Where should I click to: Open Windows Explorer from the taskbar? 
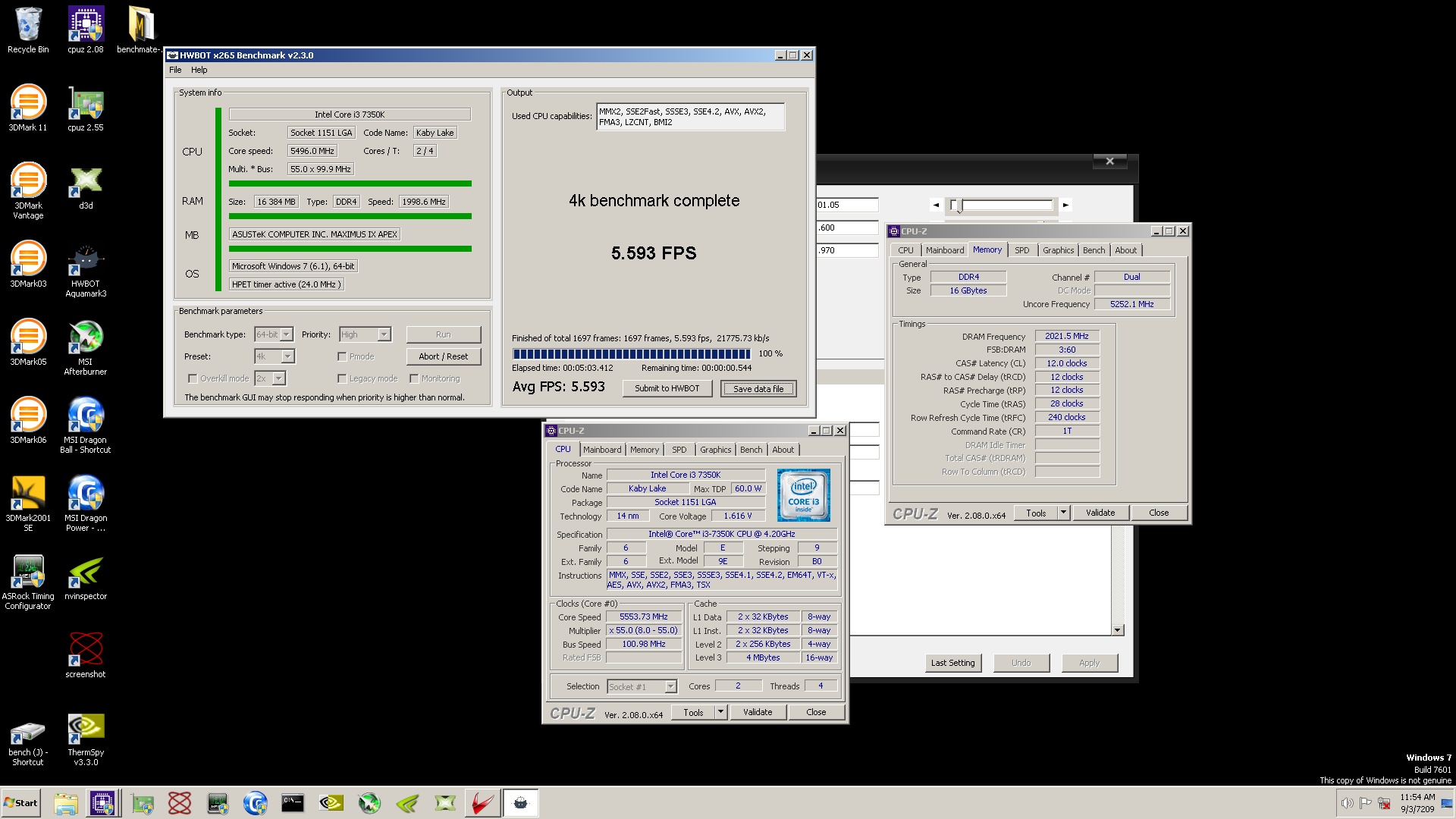click(x=66, y=803)
